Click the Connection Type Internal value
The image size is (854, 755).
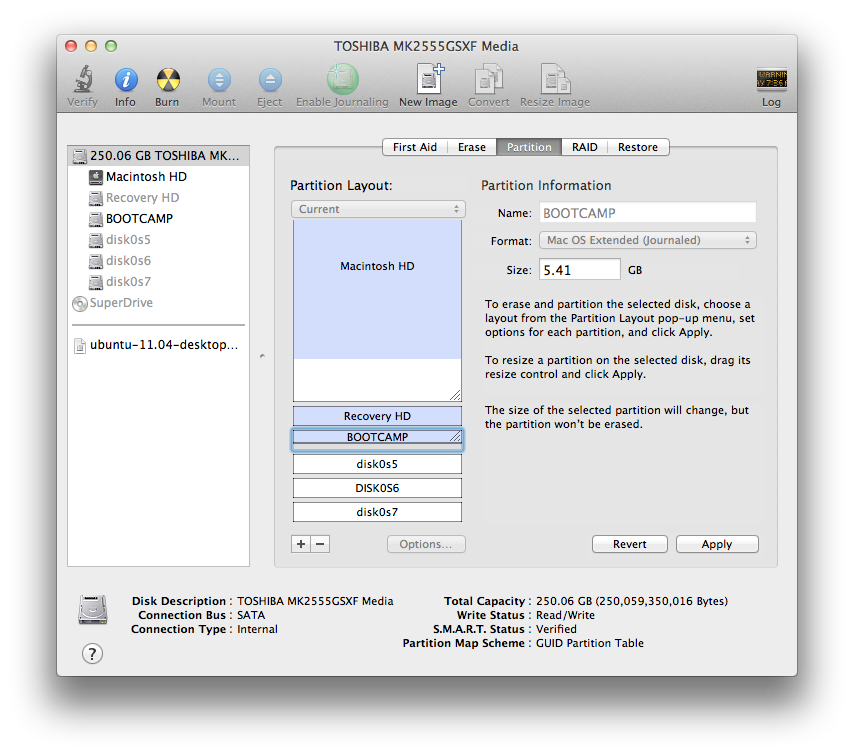pyautogui.click(x=257, y=629)
